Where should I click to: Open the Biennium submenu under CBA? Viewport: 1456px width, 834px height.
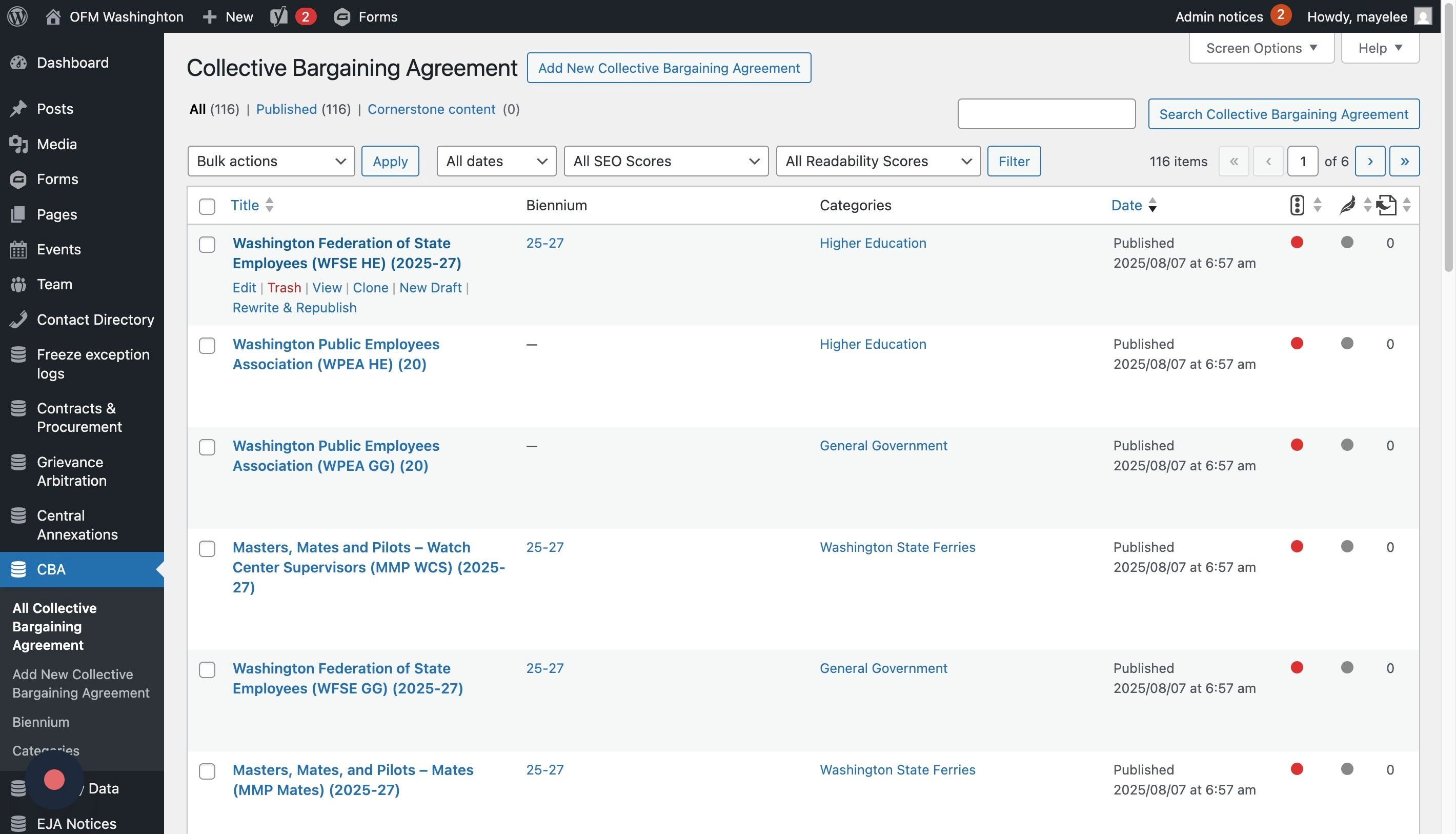click(x=41, y=722)
